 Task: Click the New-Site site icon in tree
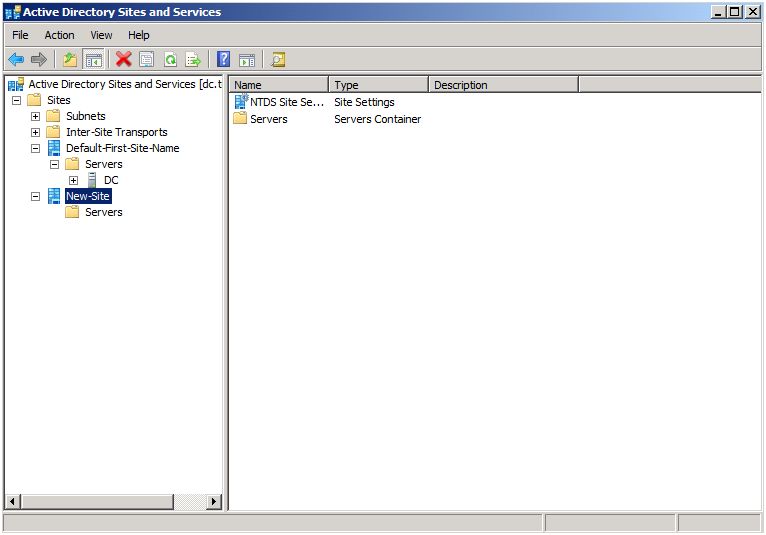[x=54, y=196]
